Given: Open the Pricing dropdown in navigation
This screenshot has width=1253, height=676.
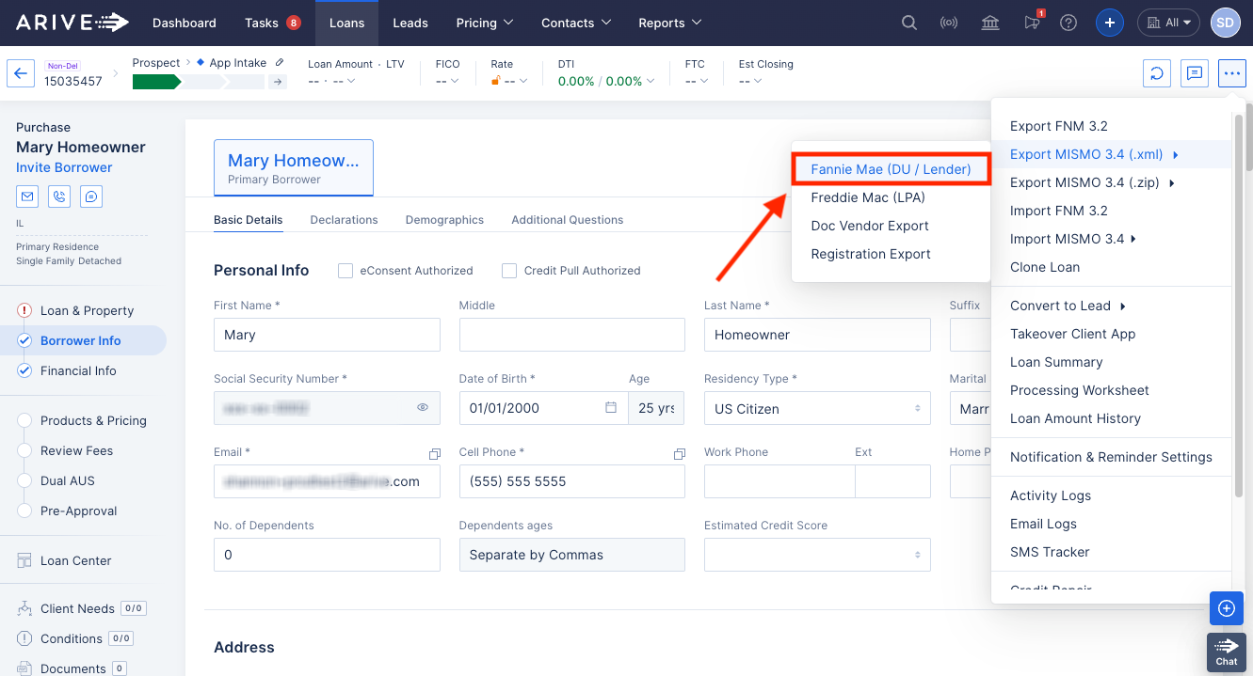Looking at the screenshot, I should pyautogui.click(x=484, y=23).
